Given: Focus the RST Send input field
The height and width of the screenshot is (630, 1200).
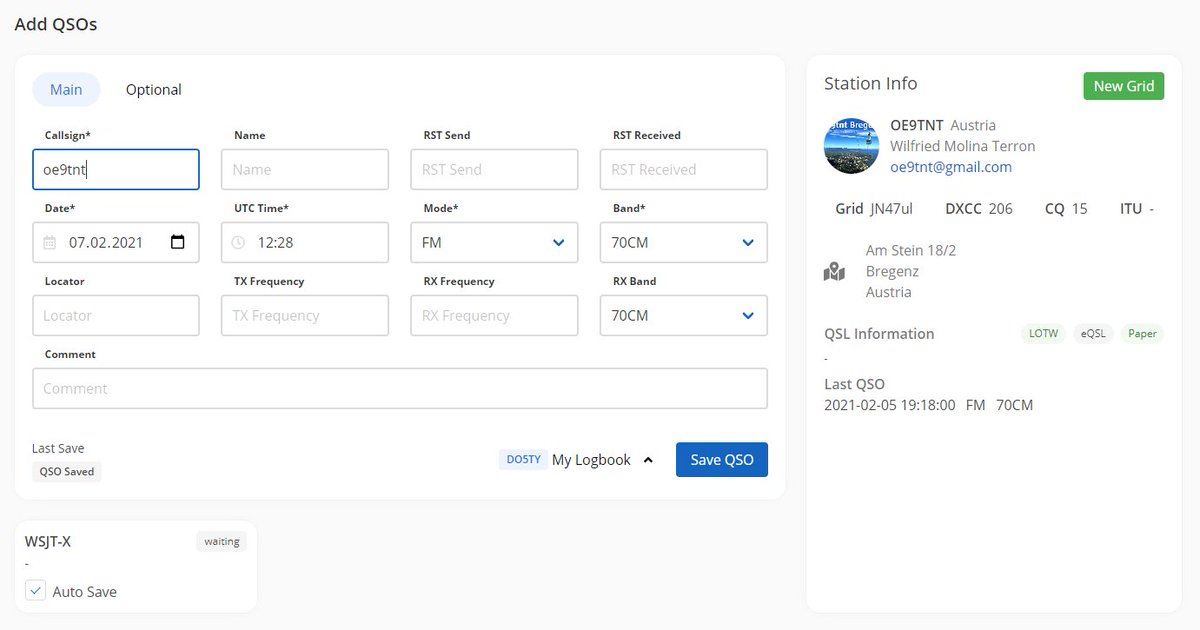Looking at the screenshot, I should pos(494,169).
